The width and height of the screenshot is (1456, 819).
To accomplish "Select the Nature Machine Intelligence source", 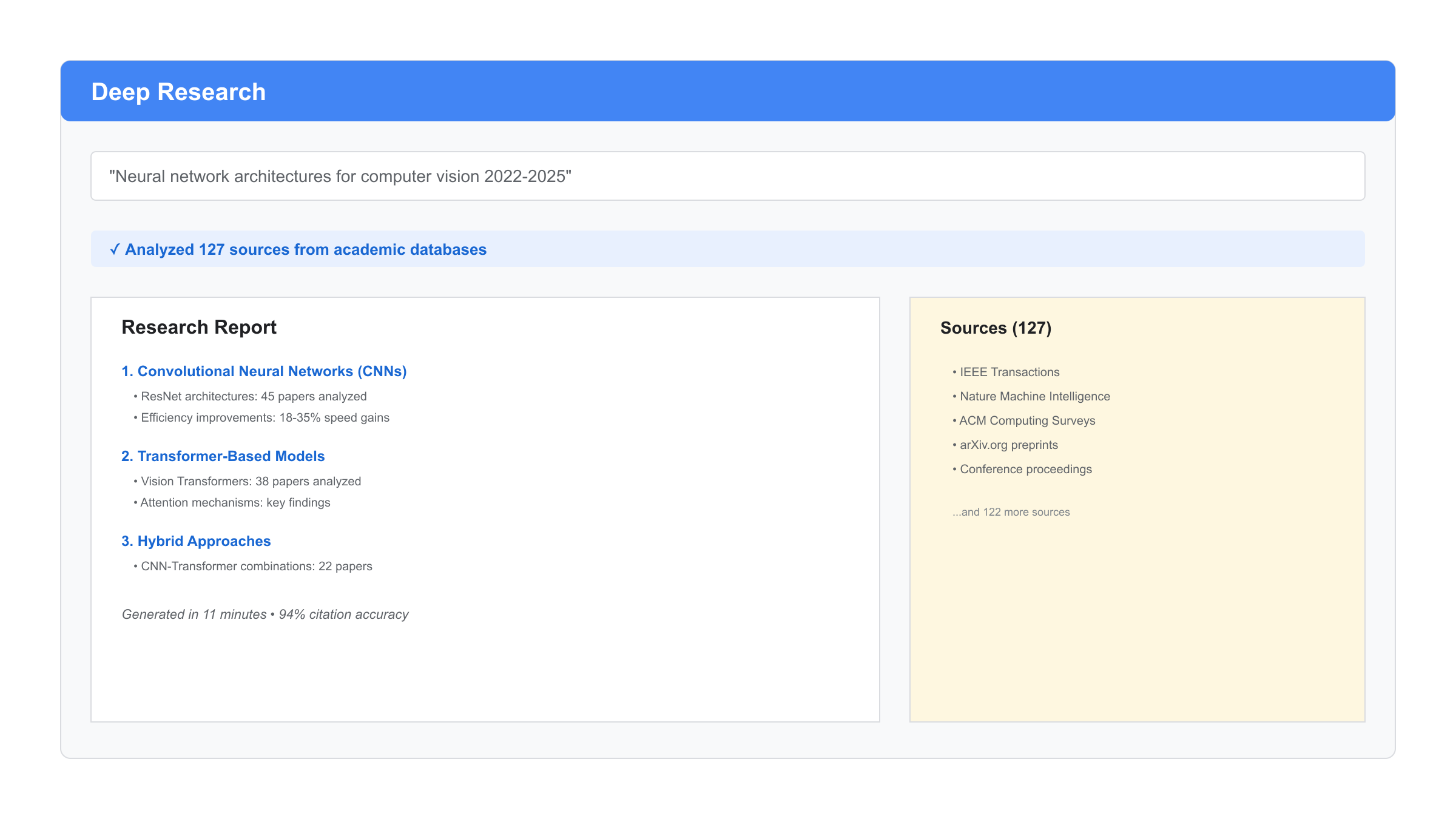I will click(1034, 396).
